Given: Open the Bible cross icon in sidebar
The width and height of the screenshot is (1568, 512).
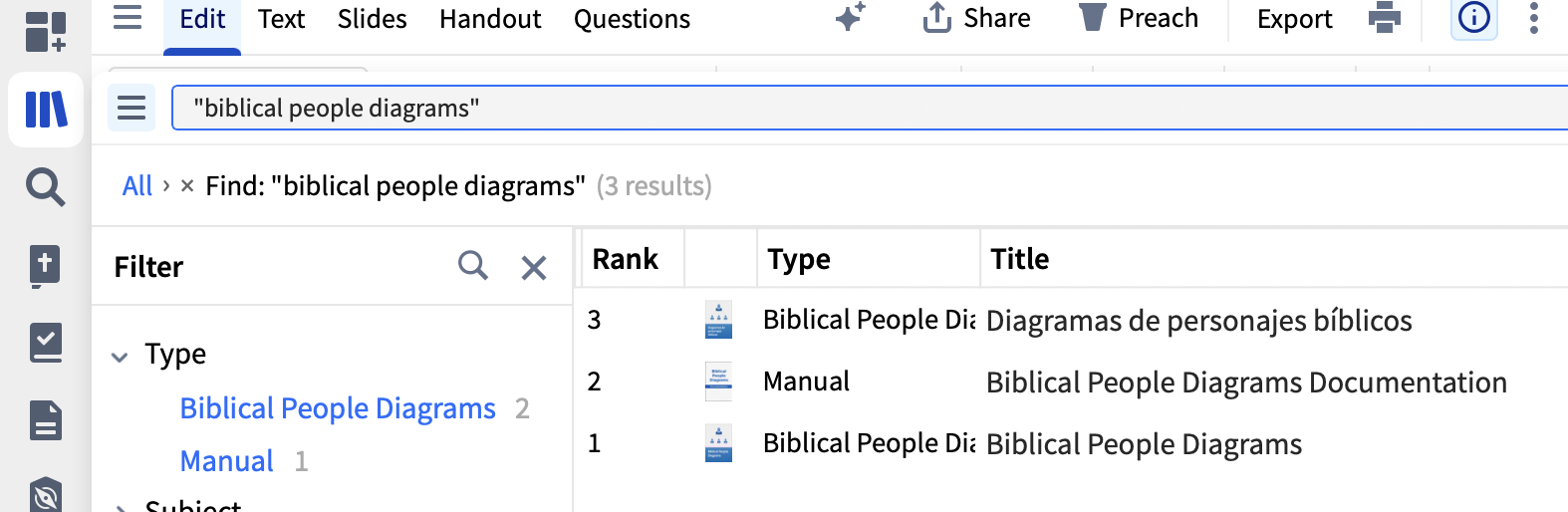Looking at the screenshot, I should 46,265.
